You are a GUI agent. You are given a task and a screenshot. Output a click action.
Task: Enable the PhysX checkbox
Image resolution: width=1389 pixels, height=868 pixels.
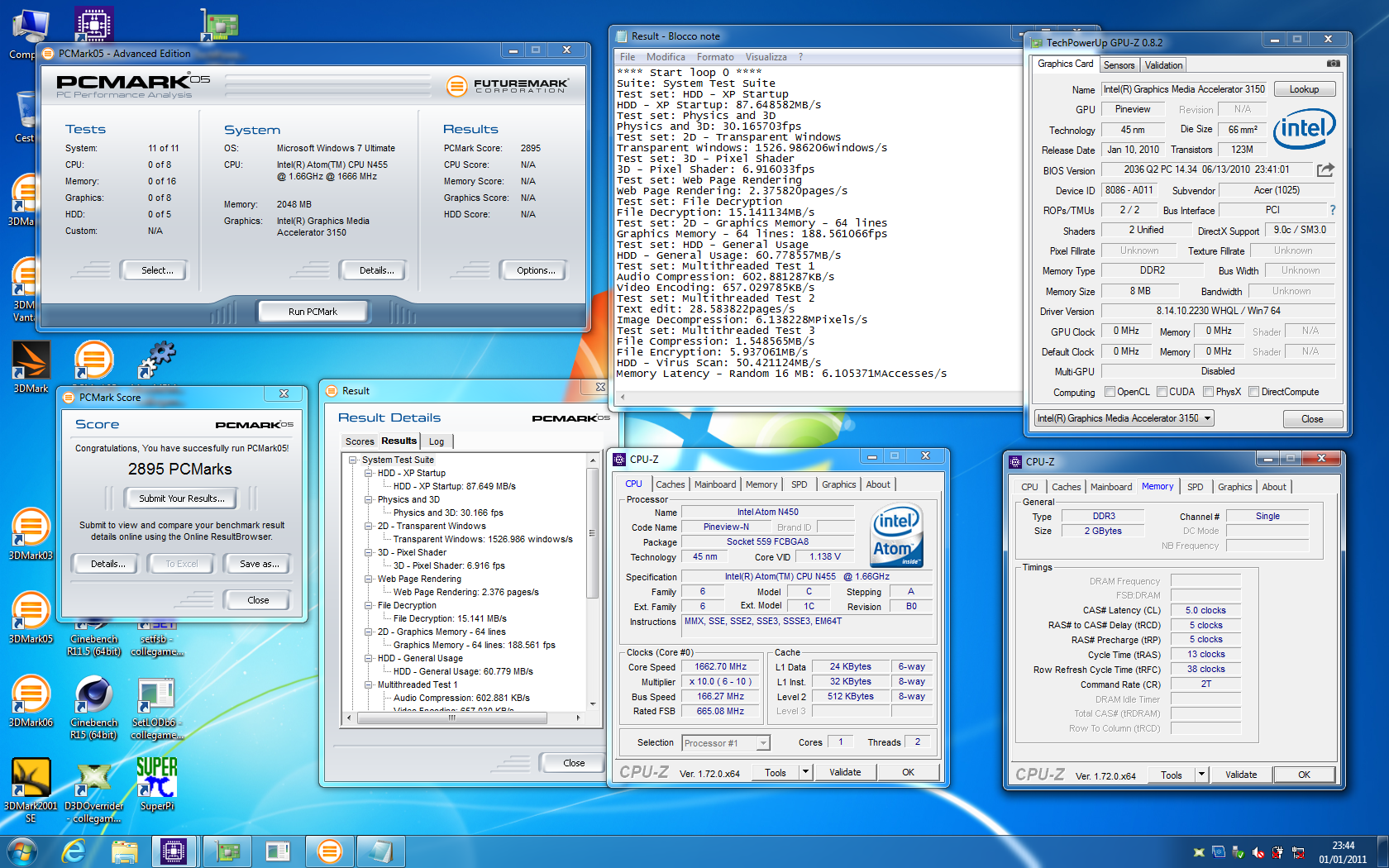pos(1208,392)
